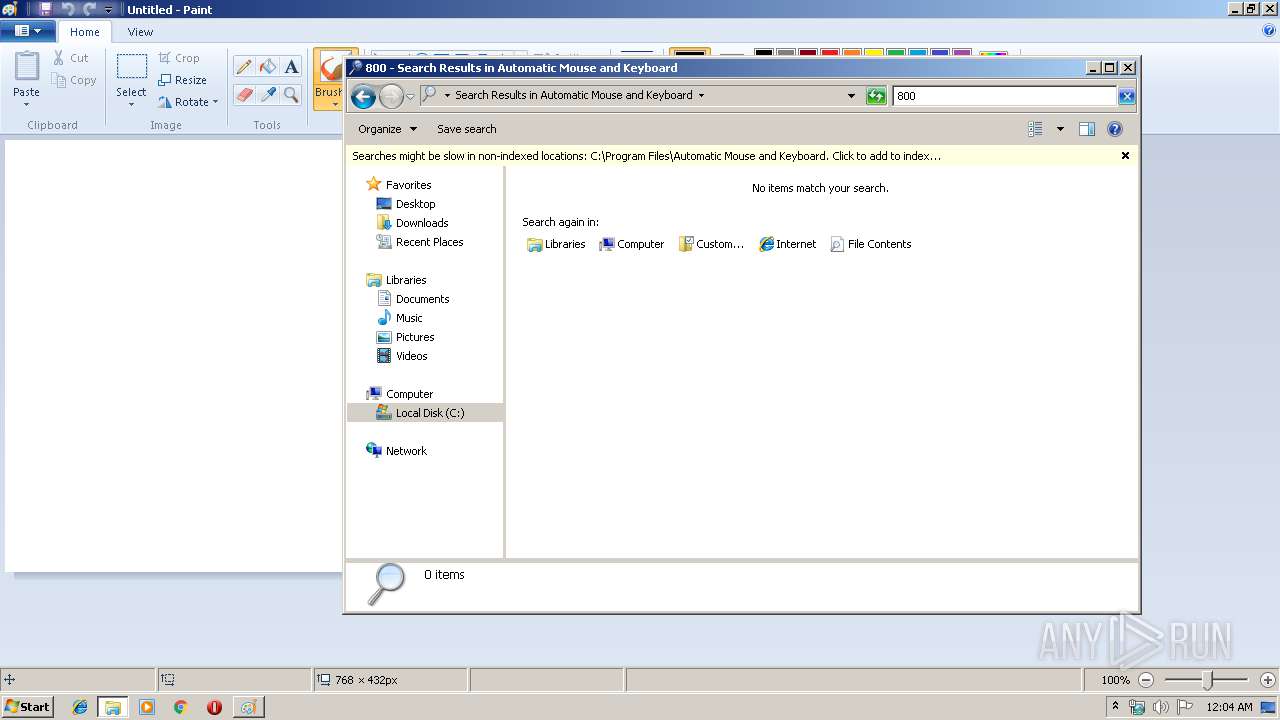Click Save search in Explorer toolbar
This screenshot has width=1280, height=720.
click(466, 129)
